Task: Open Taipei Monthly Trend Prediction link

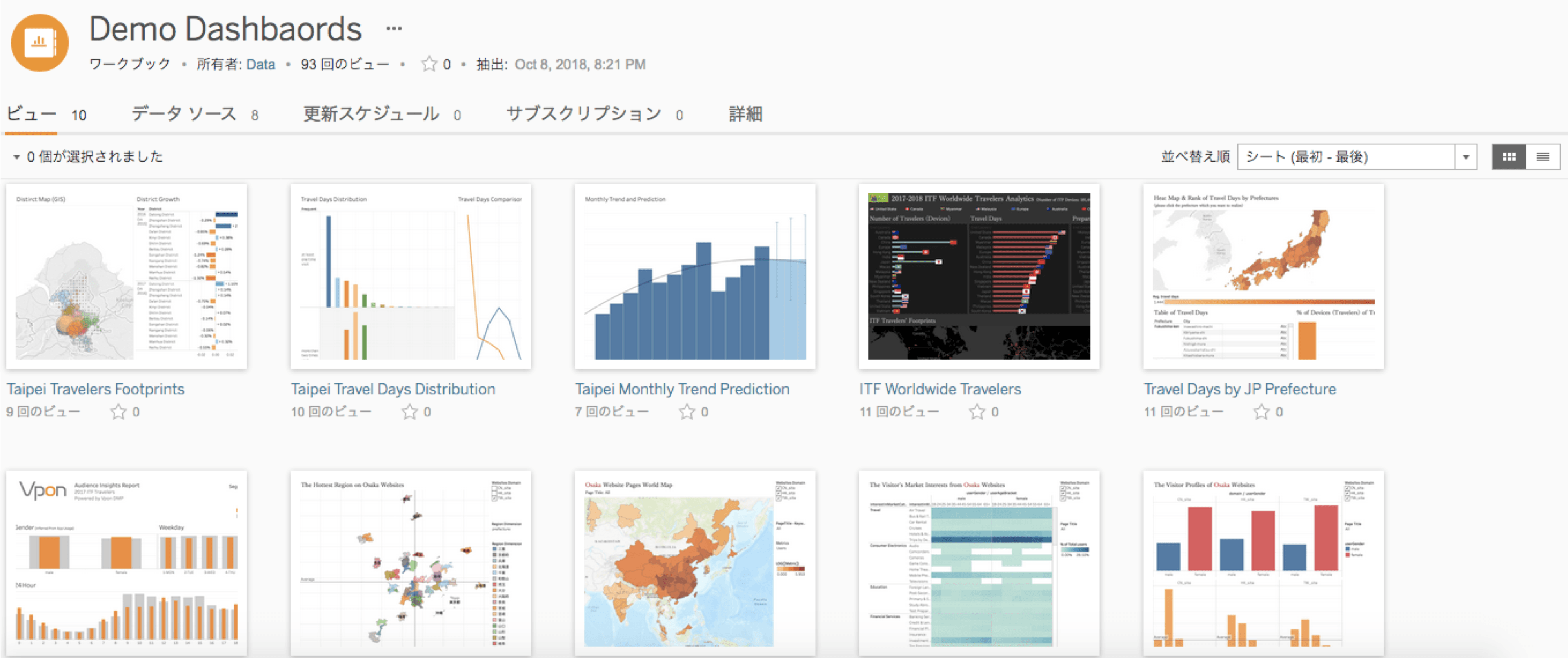Action: click(682, 389)
